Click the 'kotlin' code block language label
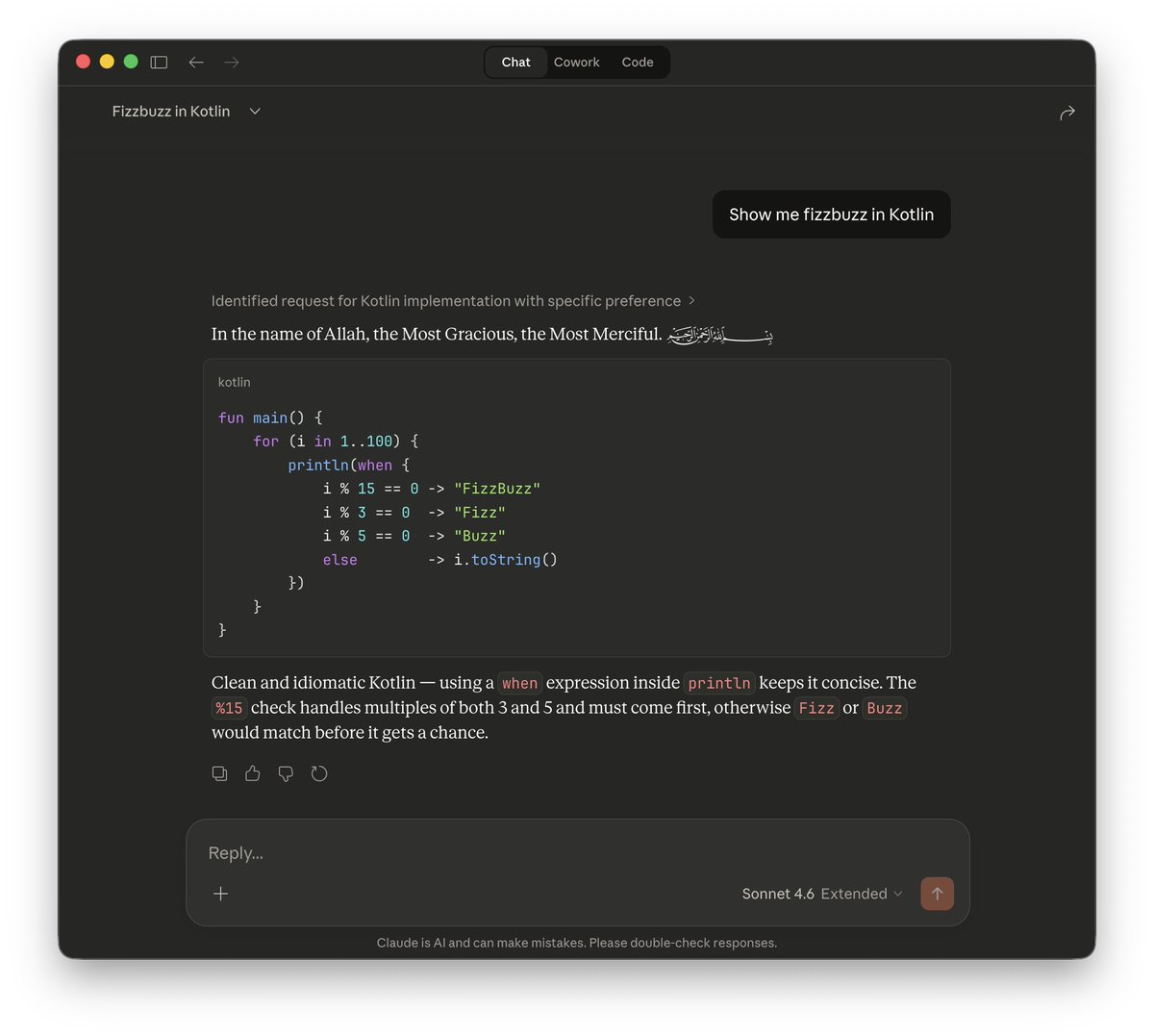The height and width of the screenshot is (1036, 1154). click(x=235, y=382)
